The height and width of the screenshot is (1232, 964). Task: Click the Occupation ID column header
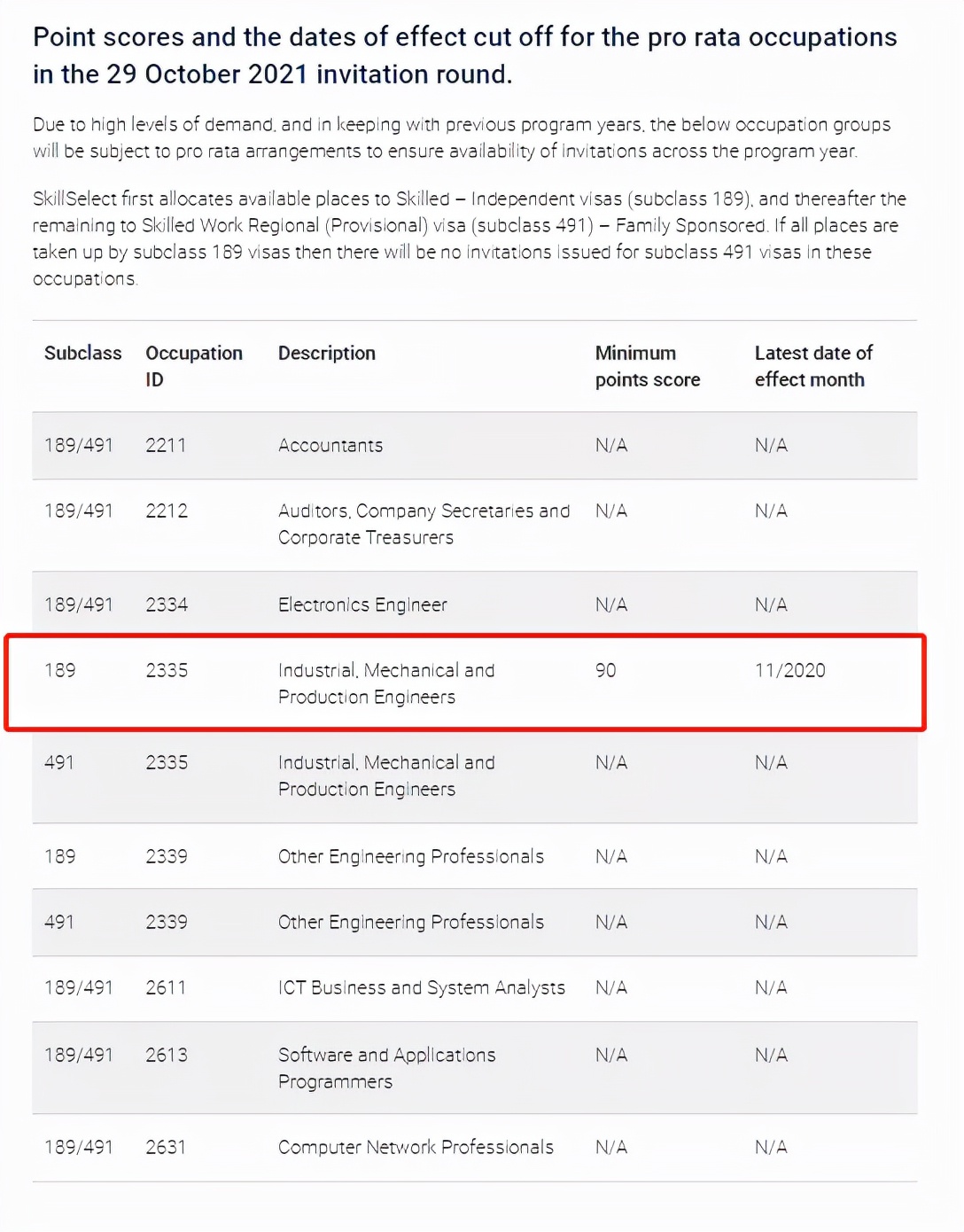point(193,366)
